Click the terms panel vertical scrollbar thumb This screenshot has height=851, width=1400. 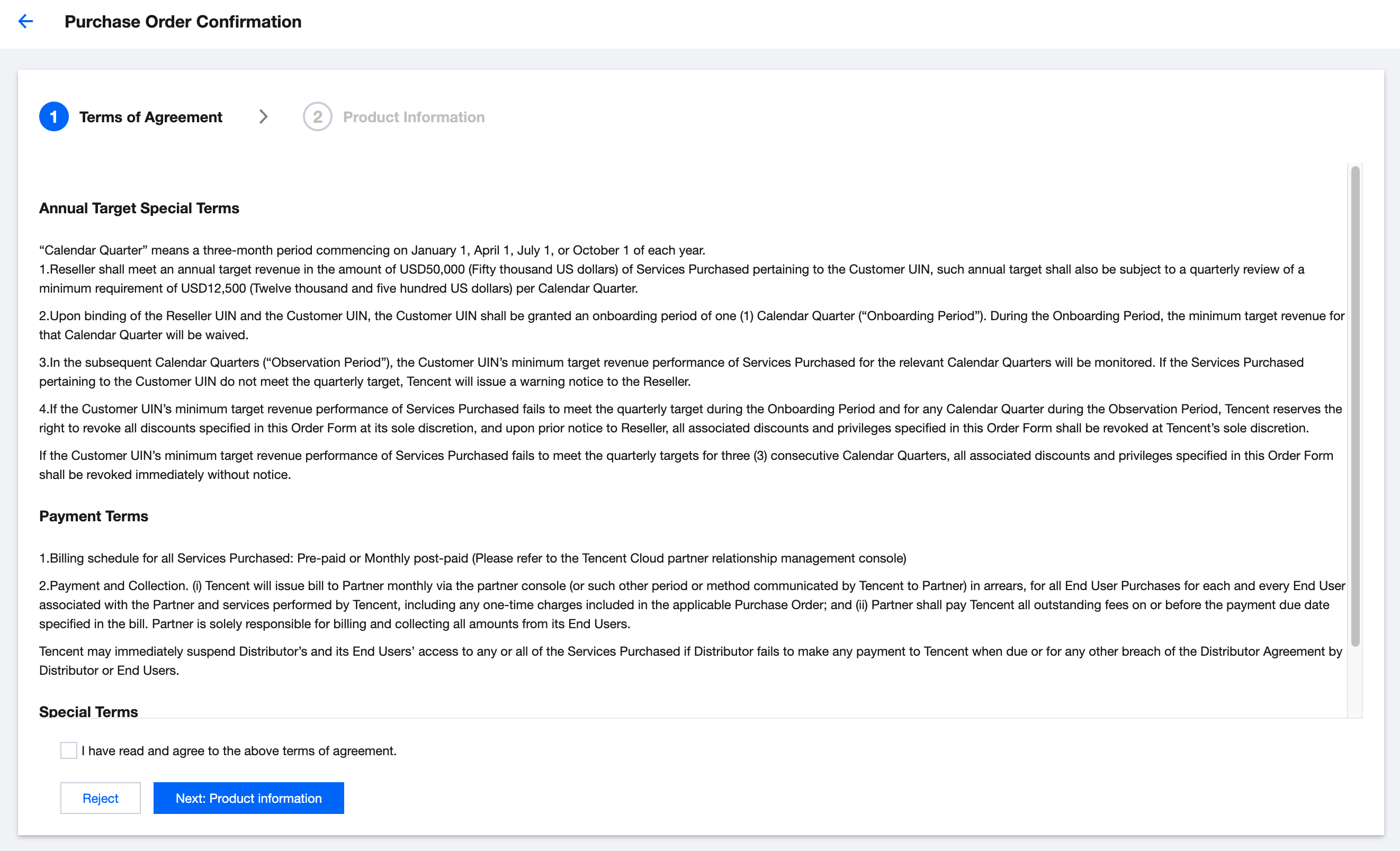tap(1355, 406)
